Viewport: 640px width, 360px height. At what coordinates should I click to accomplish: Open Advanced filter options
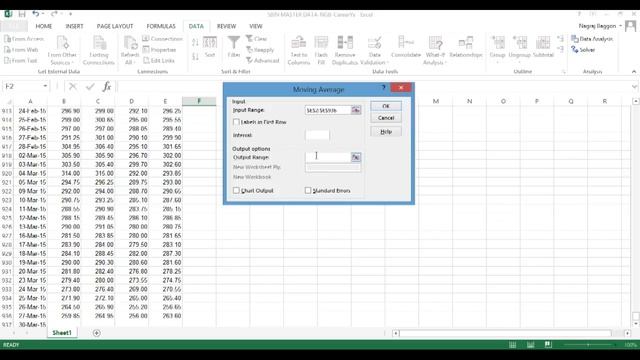click(262, 60)
